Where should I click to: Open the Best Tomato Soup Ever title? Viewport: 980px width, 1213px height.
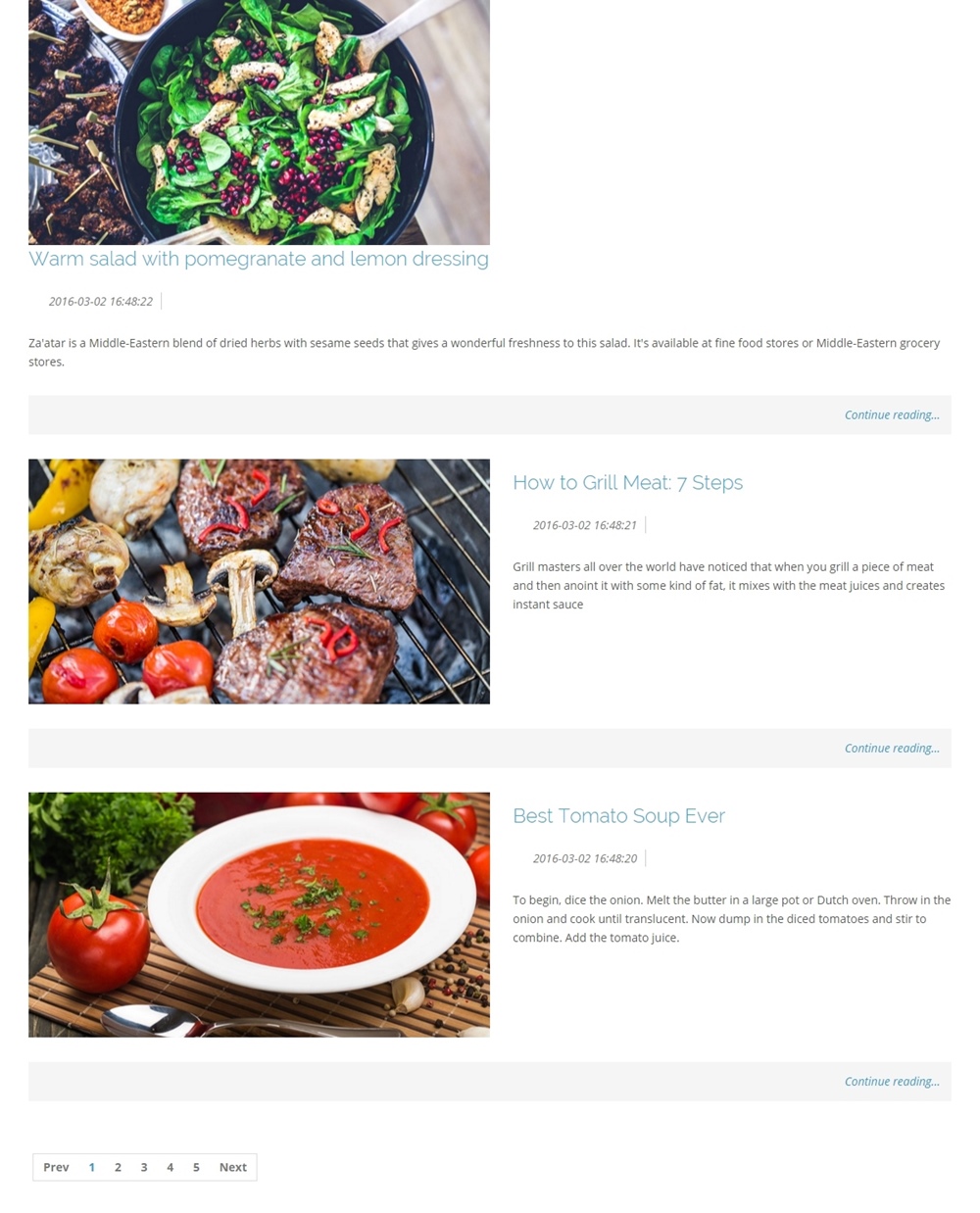[618, 815]
